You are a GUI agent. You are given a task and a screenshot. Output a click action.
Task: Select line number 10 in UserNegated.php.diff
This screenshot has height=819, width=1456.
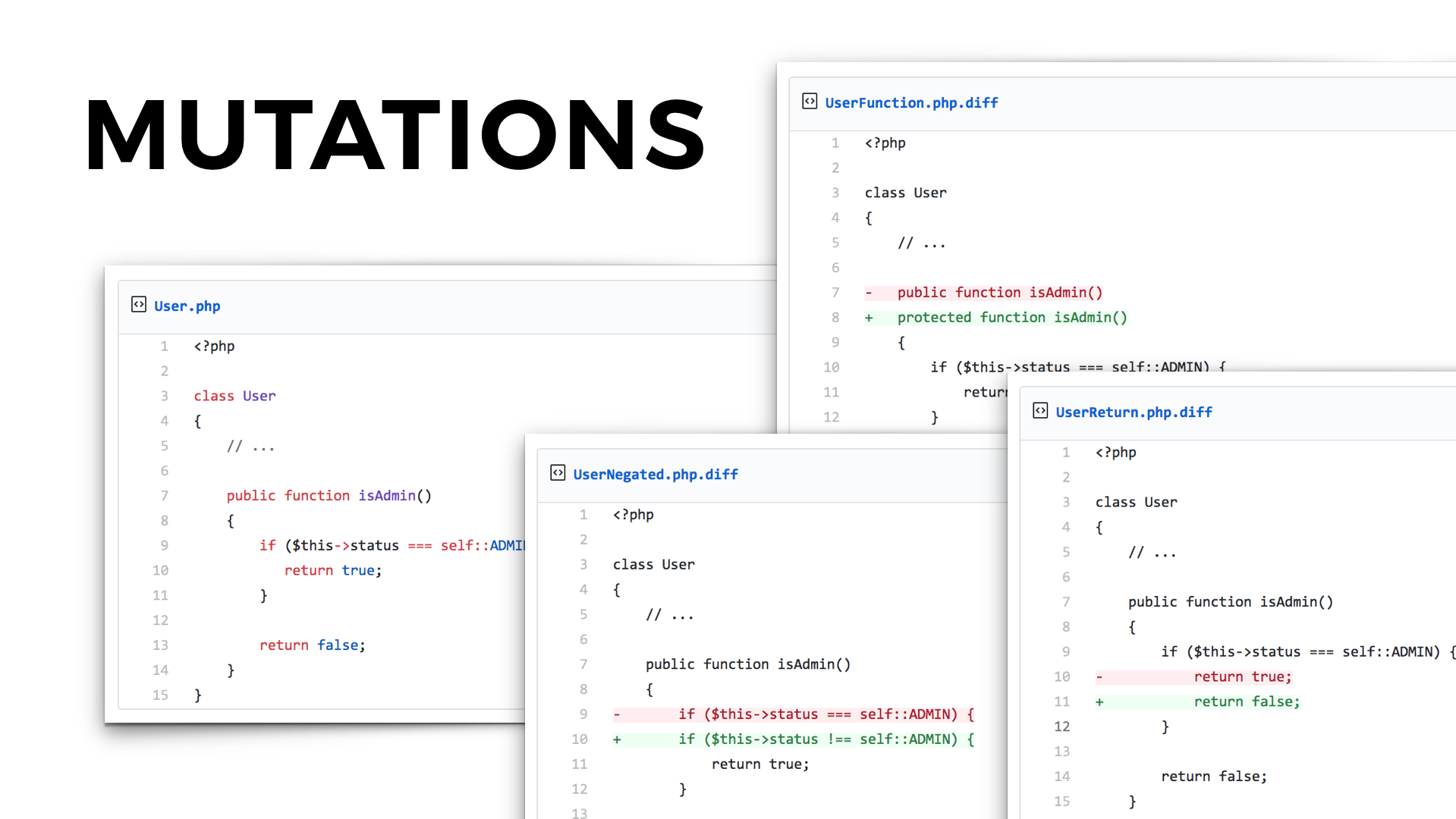pyautogui.click(x=579, y=739)
